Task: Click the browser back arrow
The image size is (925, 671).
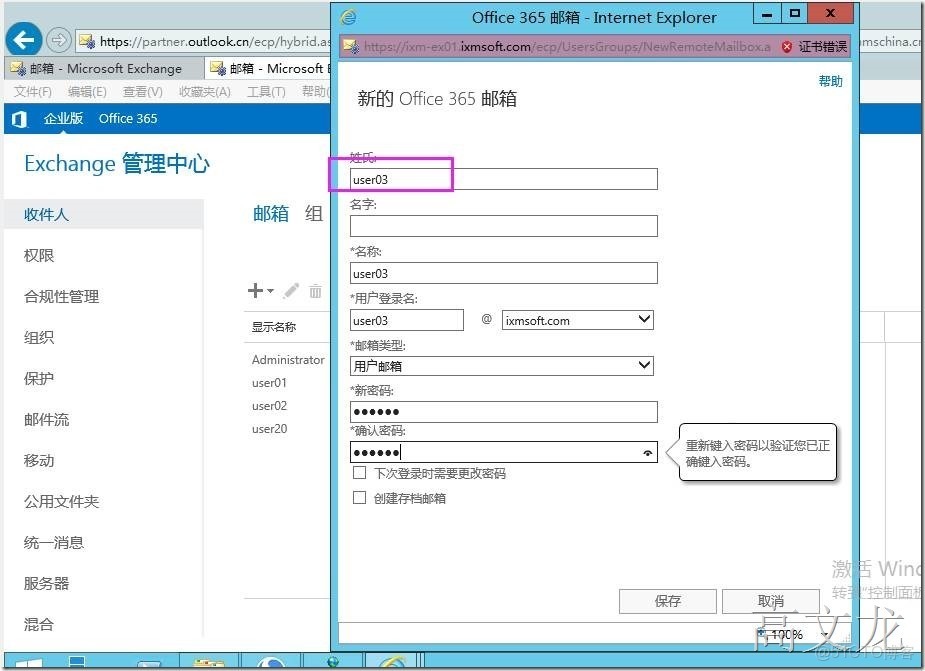Action: coord(22,40)
